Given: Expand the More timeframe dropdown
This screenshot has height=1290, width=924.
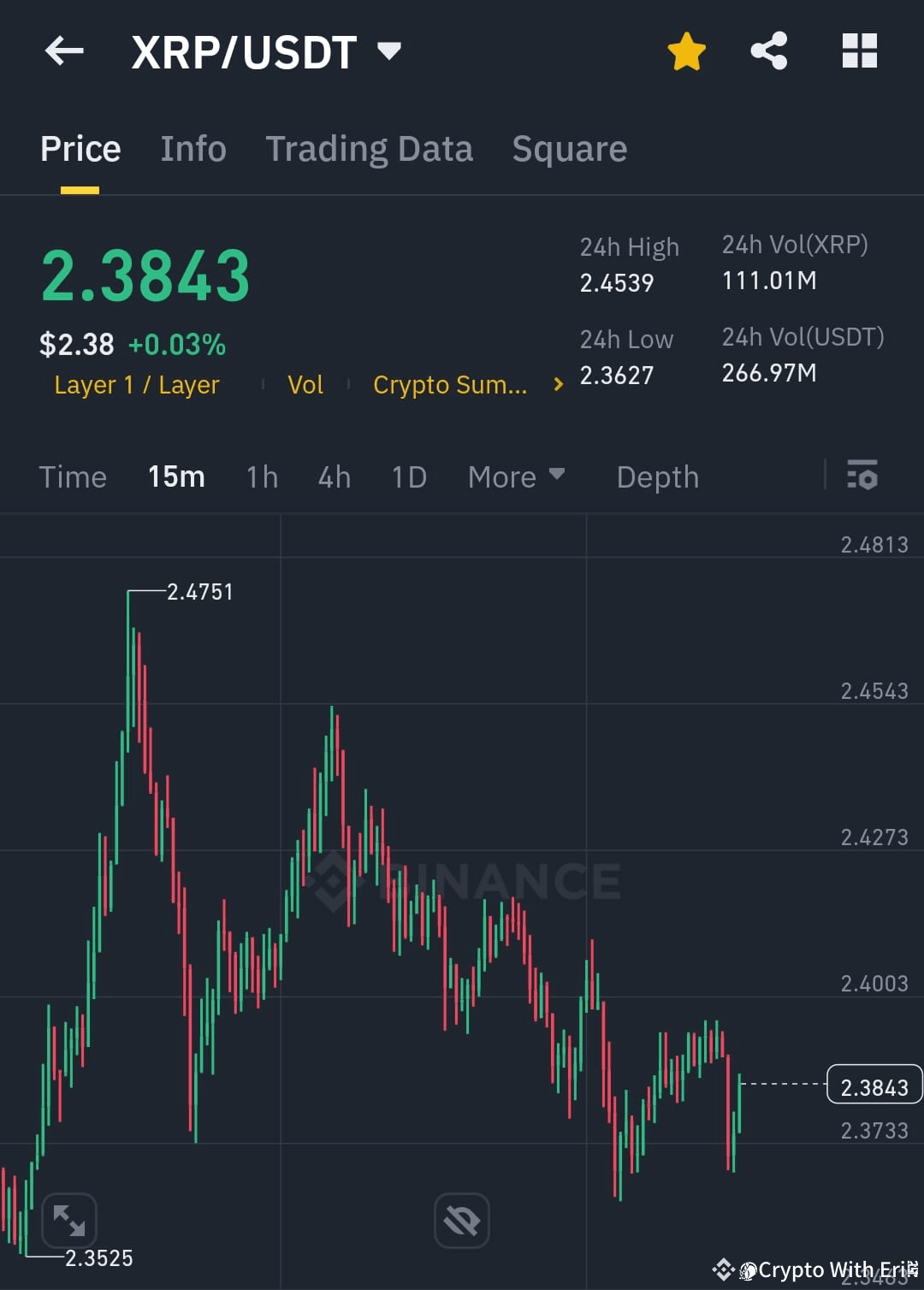Looking at the screenshot, I should 516,476.
